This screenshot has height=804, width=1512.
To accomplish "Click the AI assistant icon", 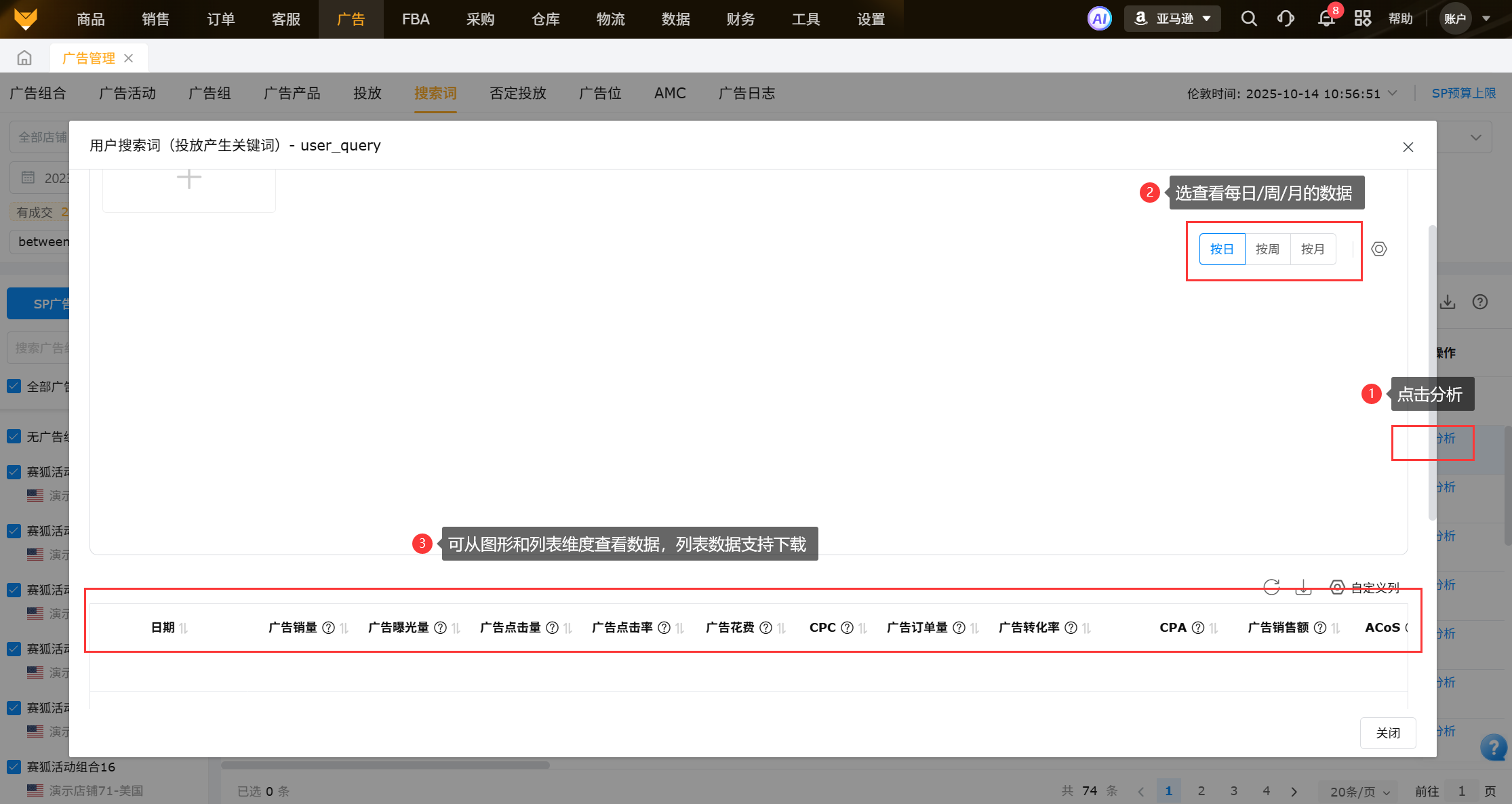I will (1099, 19).
